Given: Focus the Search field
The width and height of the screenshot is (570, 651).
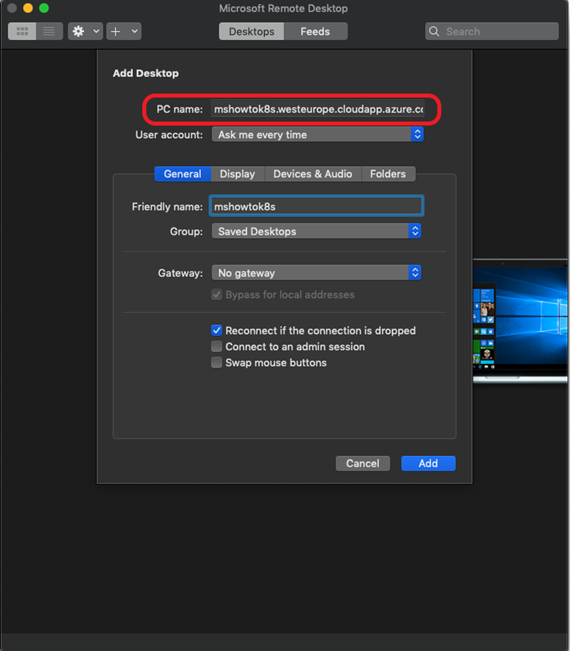Looking at the screenshot, I should click(x=492, y=31).
